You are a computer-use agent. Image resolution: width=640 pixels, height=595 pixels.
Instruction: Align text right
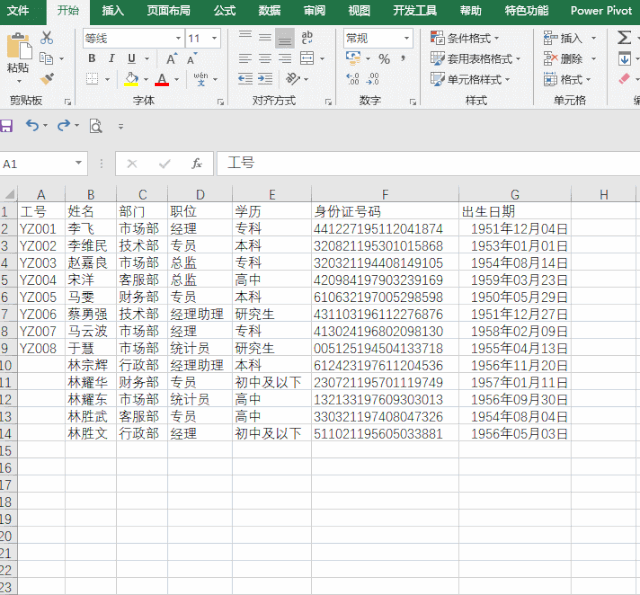[x=285, y=59]
